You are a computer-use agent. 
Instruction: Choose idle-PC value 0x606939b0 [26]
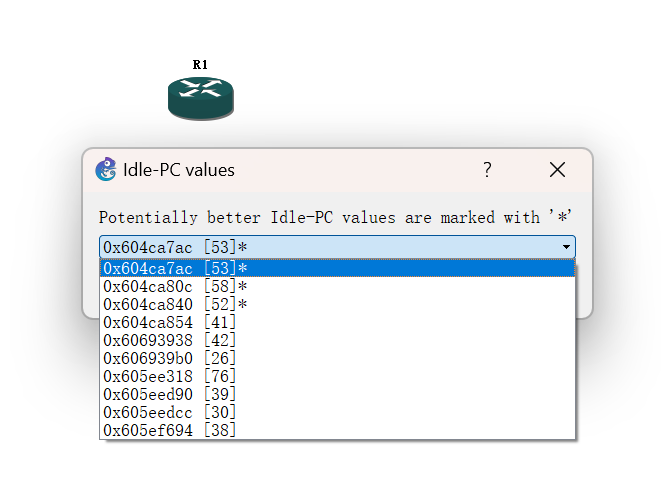pos(337,358)
